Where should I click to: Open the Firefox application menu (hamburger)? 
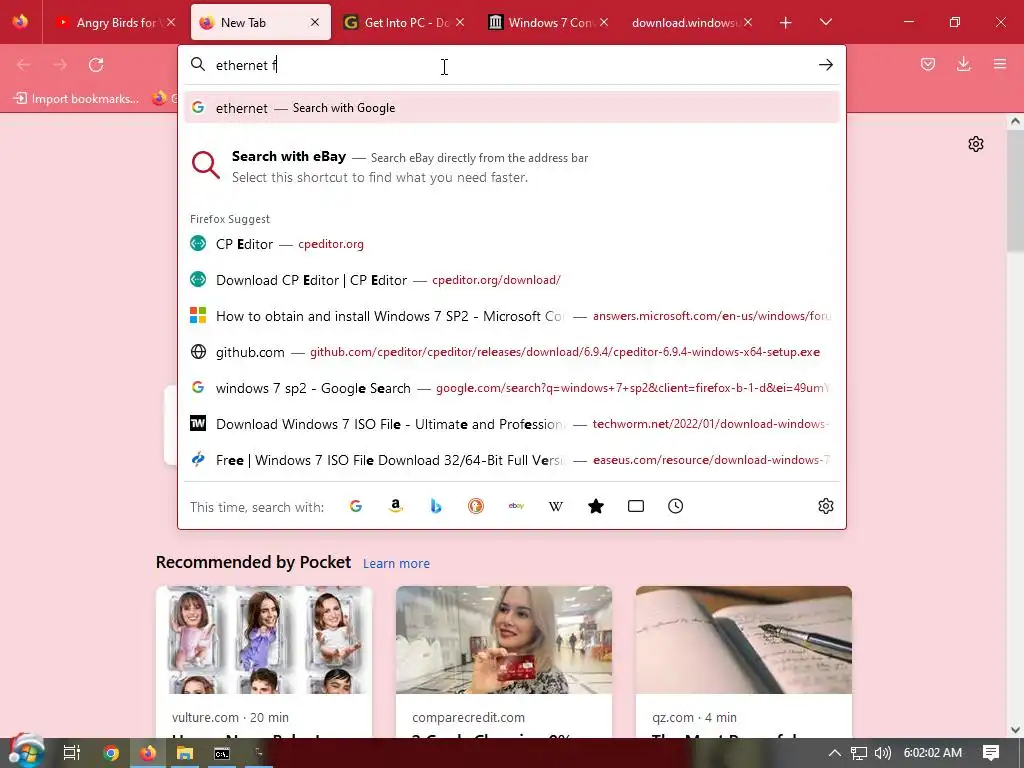1000,64
